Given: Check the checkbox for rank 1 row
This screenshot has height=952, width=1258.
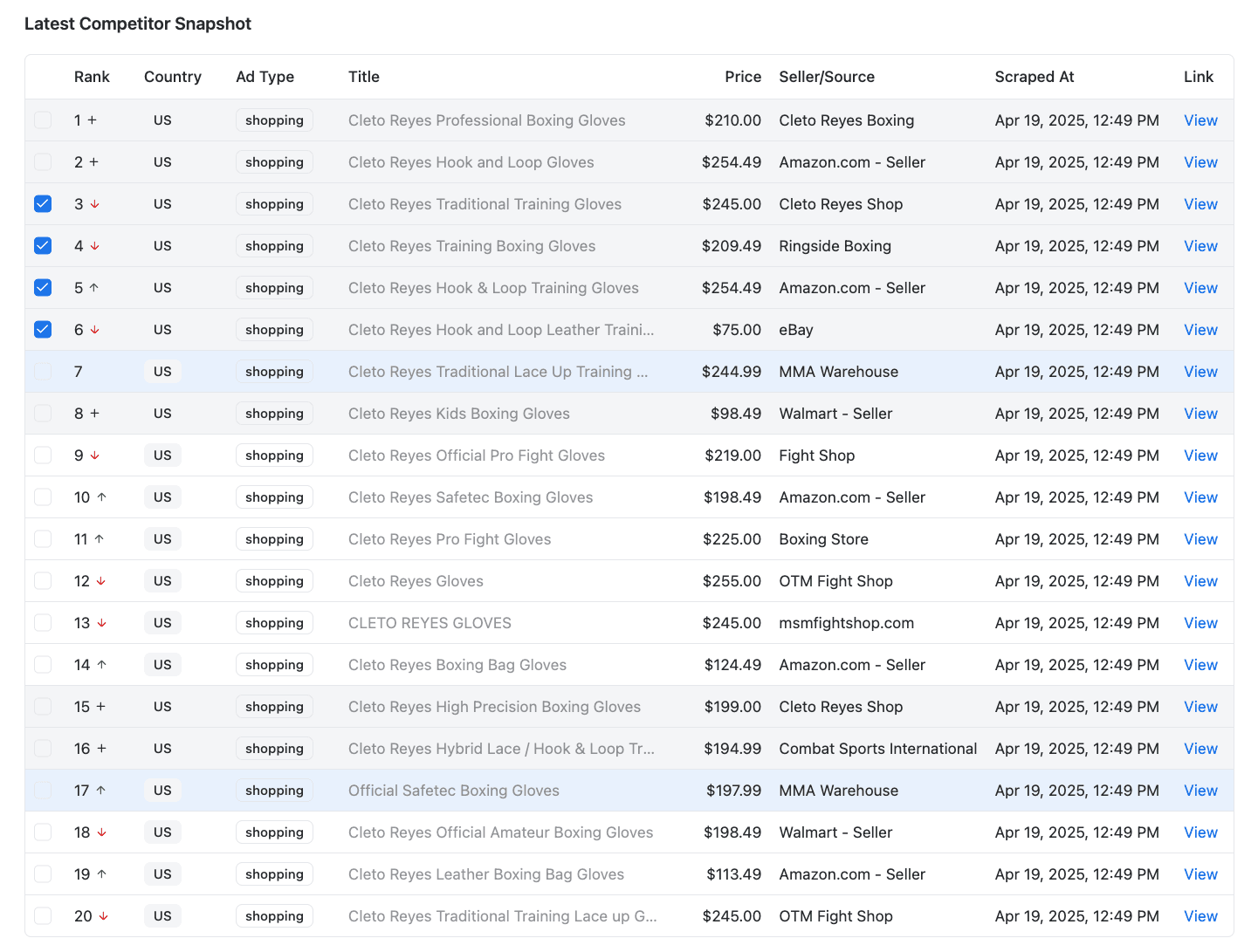Looking at the screenshot, I should click(x=43, y=120).
